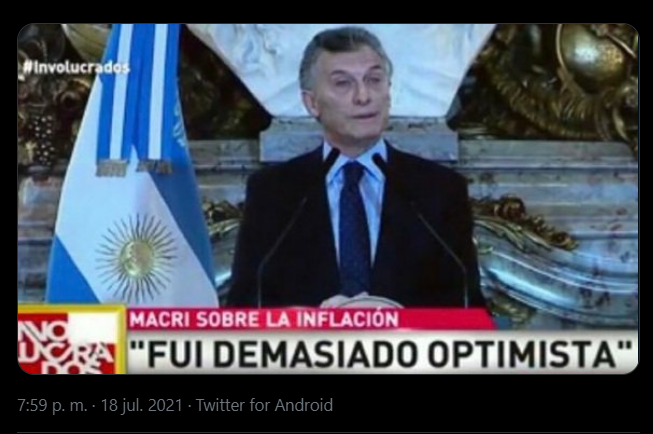Click the gilded ornament beside the speaker's left shoulder
653x434 pixels.
pyautogui.click(x=523, y=223)
